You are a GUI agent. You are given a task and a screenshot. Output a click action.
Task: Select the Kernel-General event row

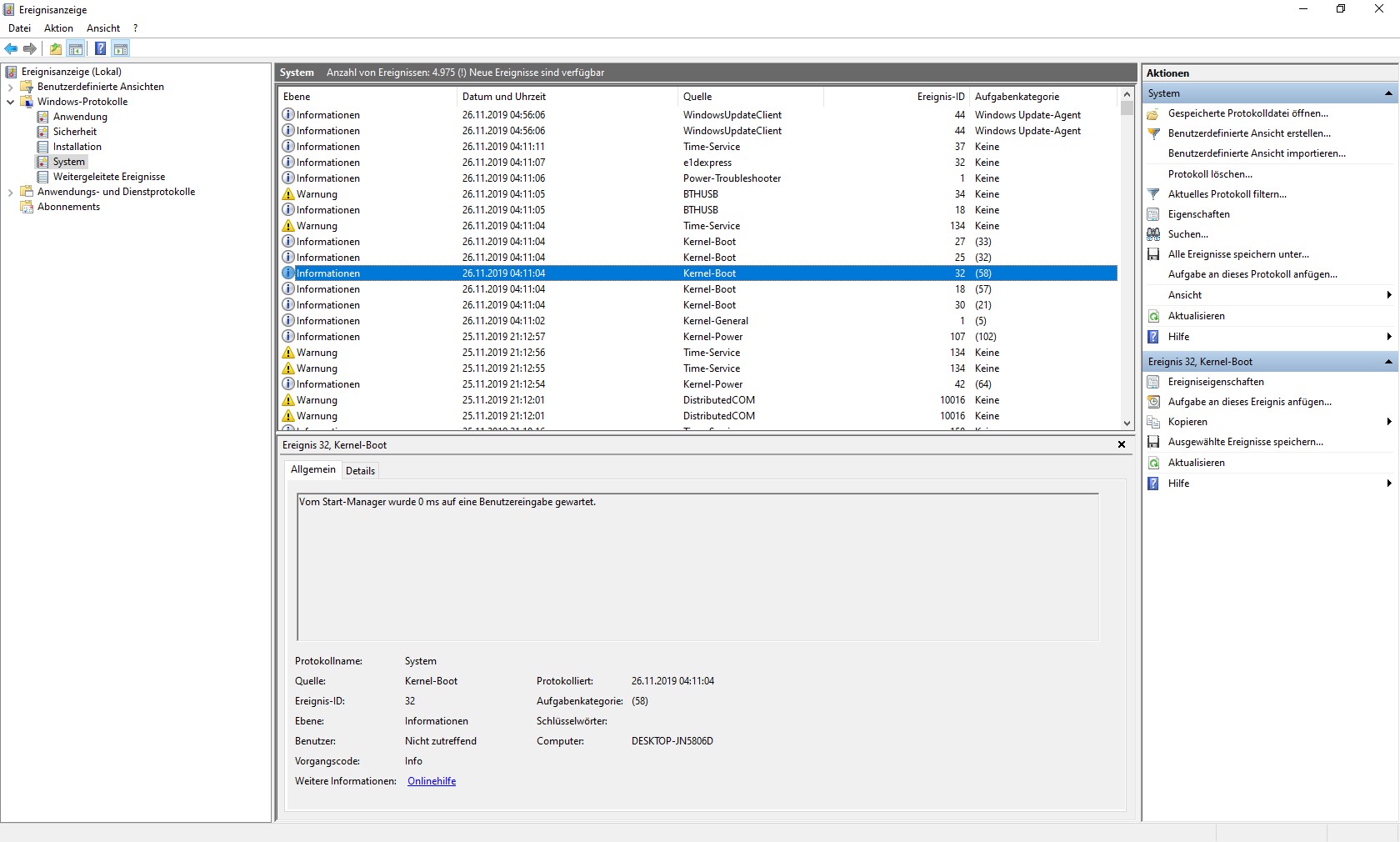click(x=698, y=321)
